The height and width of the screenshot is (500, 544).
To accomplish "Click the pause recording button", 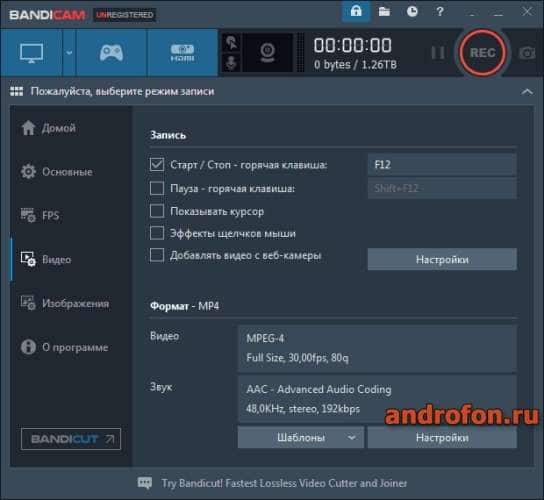I will pyautogui.click(x=438, y=53).
